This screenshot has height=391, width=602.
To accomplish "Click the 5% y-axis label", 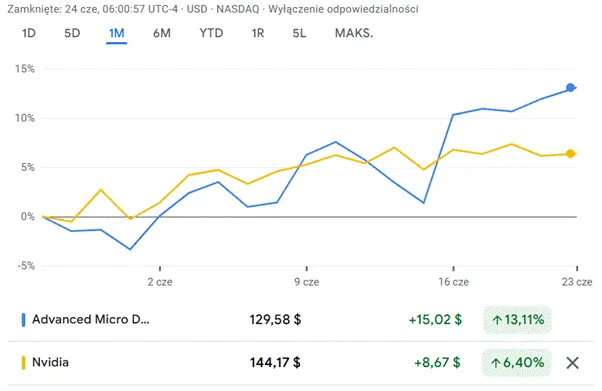I will pyautogui.click(x=27, y=167).
